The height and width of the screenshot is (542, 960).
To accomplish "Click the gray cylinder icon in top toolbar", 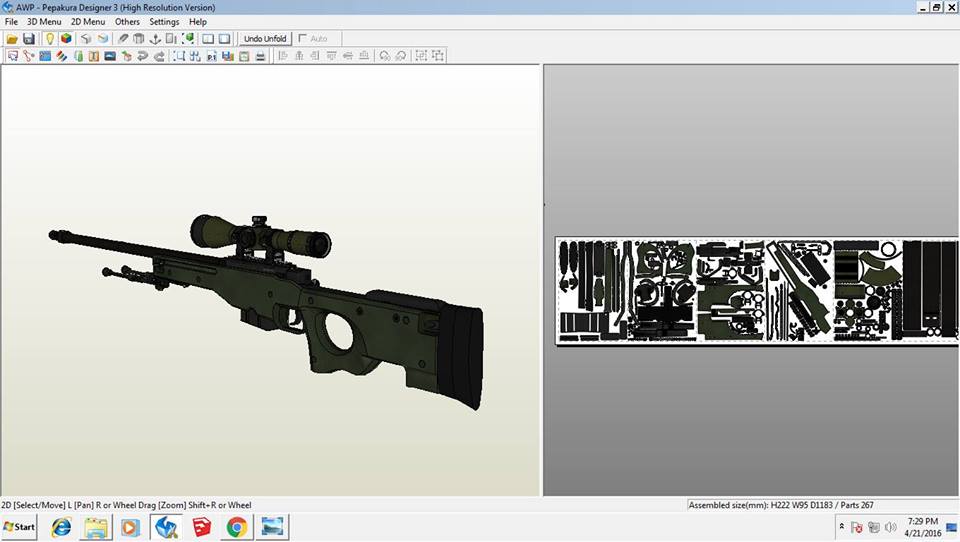I will coord(139,39).
